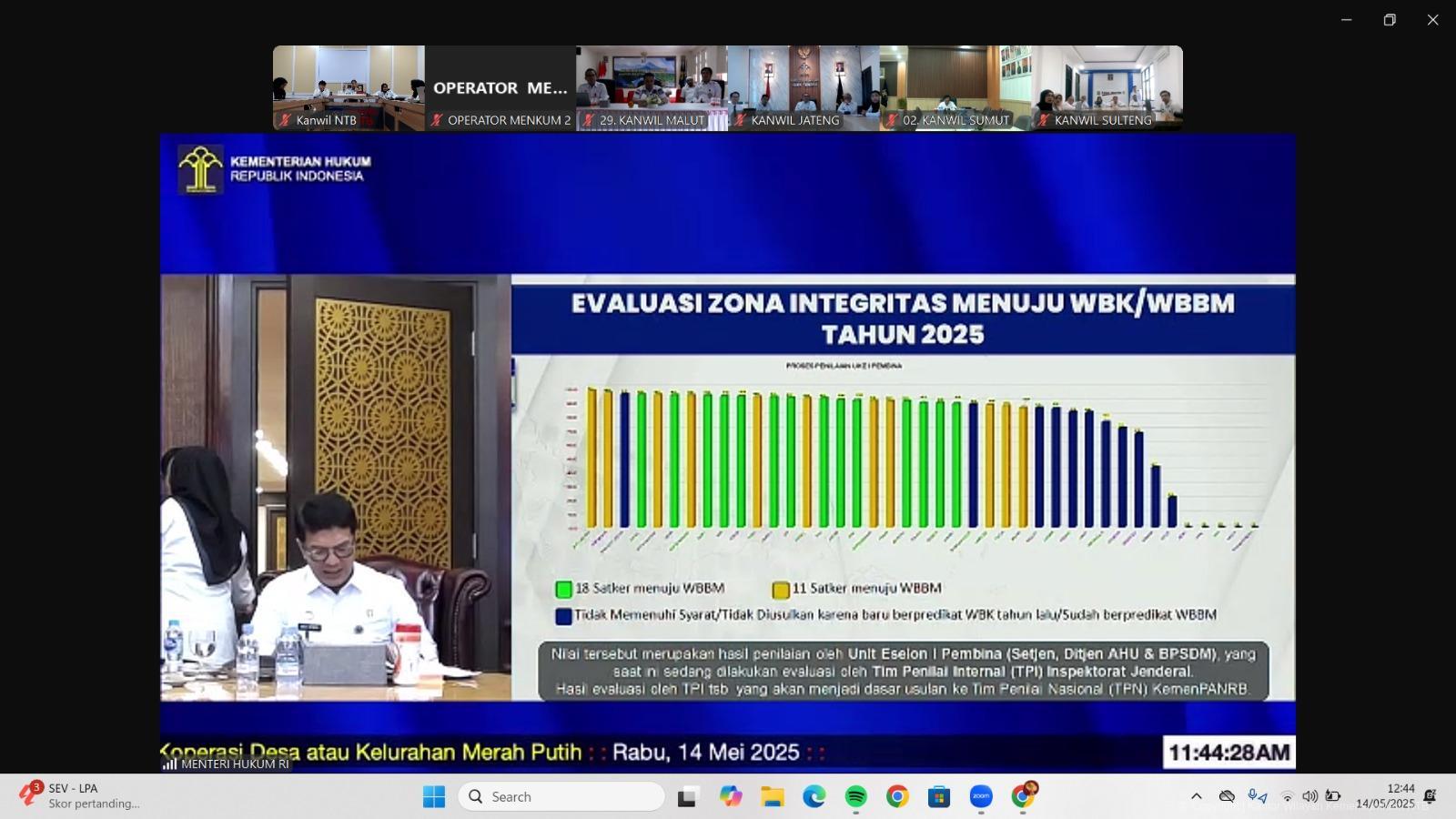Select the Kanwil NTB participant video
Viewport: 1456px width, 819px height.
(x=349, y=87)
